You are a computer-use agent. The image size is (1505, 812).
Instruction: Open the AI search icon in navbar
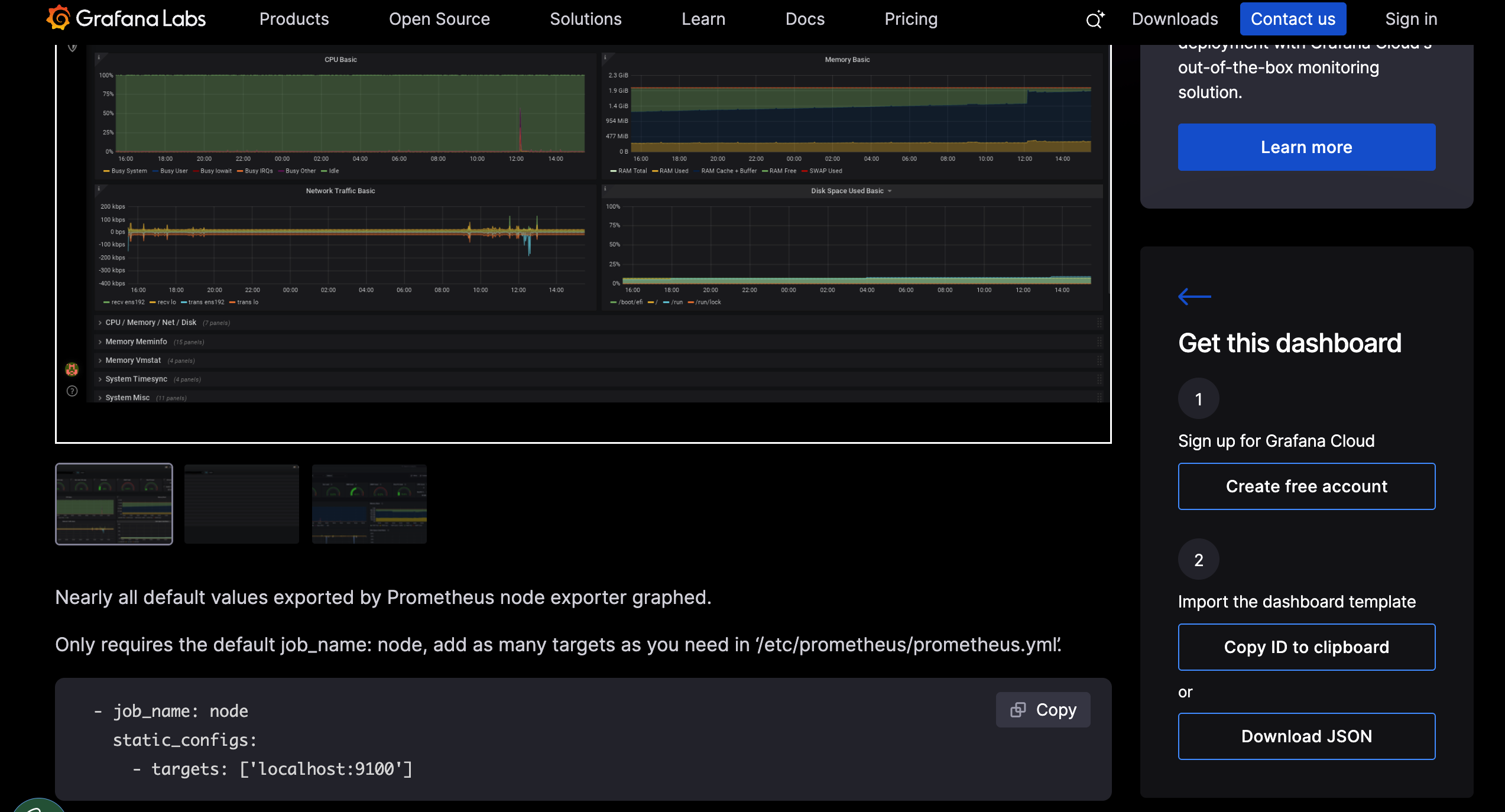click(x=1095, y=20)
